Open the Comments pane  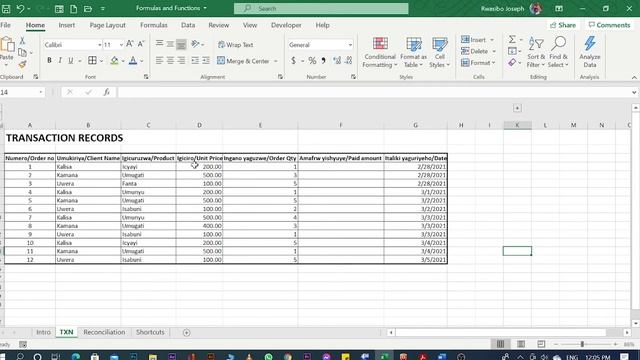609,25
